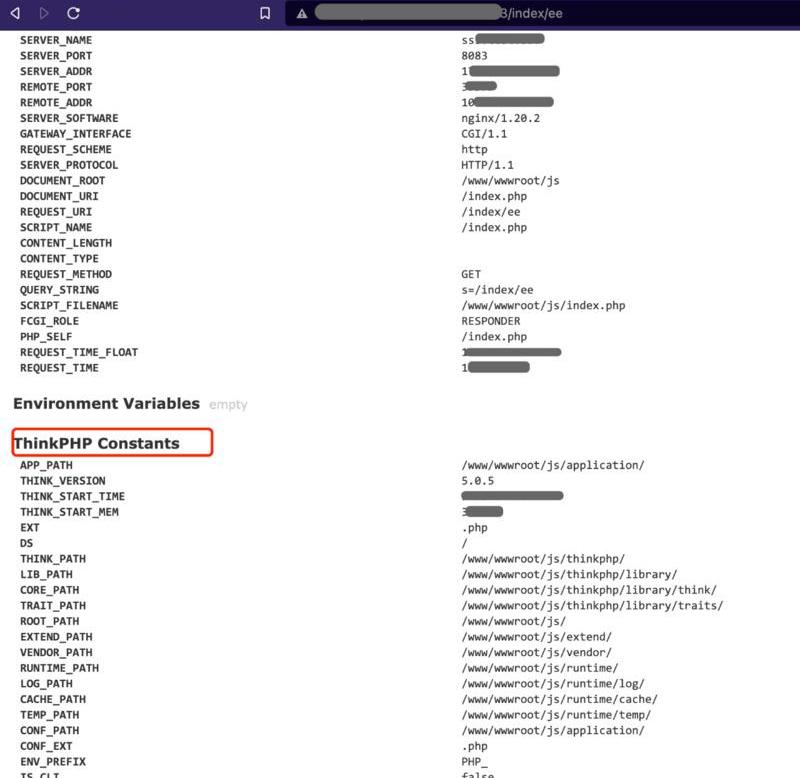Click the RUNTIME_PATH value /www/wwwroot/js/runtime/
Viewport: 800px width, 778px height.
click(539, 668)
